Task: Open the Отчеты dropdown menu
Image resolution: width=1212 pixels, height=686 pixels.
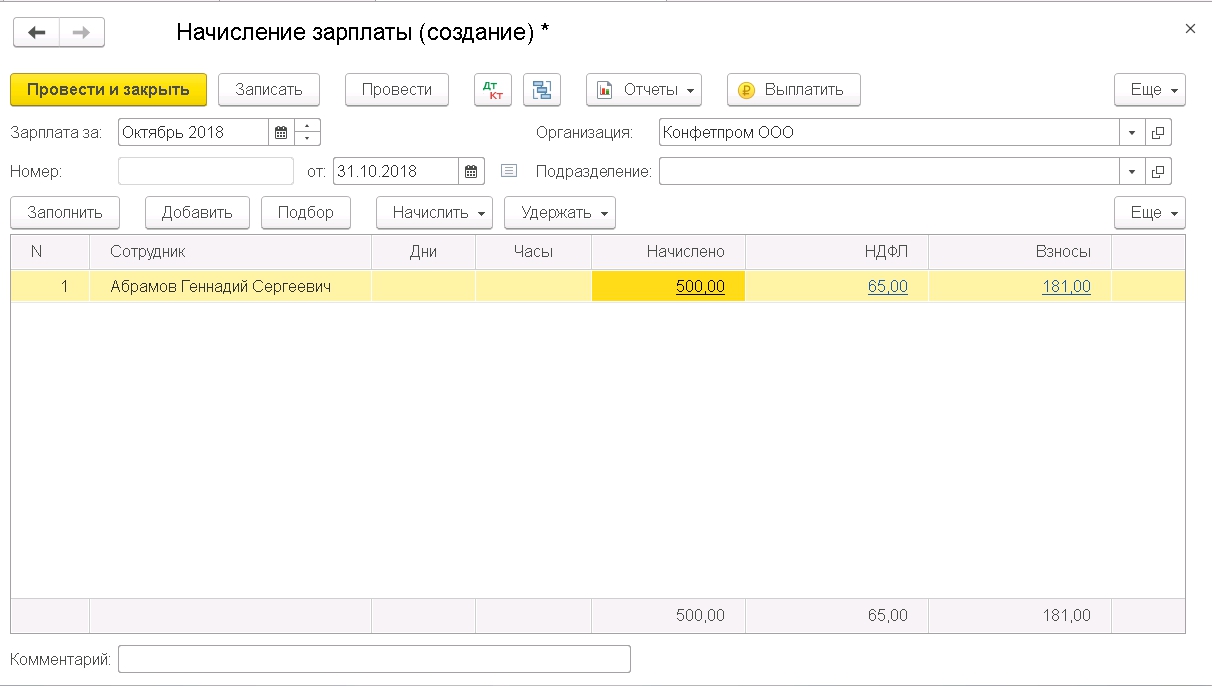Action: [644, 89]
